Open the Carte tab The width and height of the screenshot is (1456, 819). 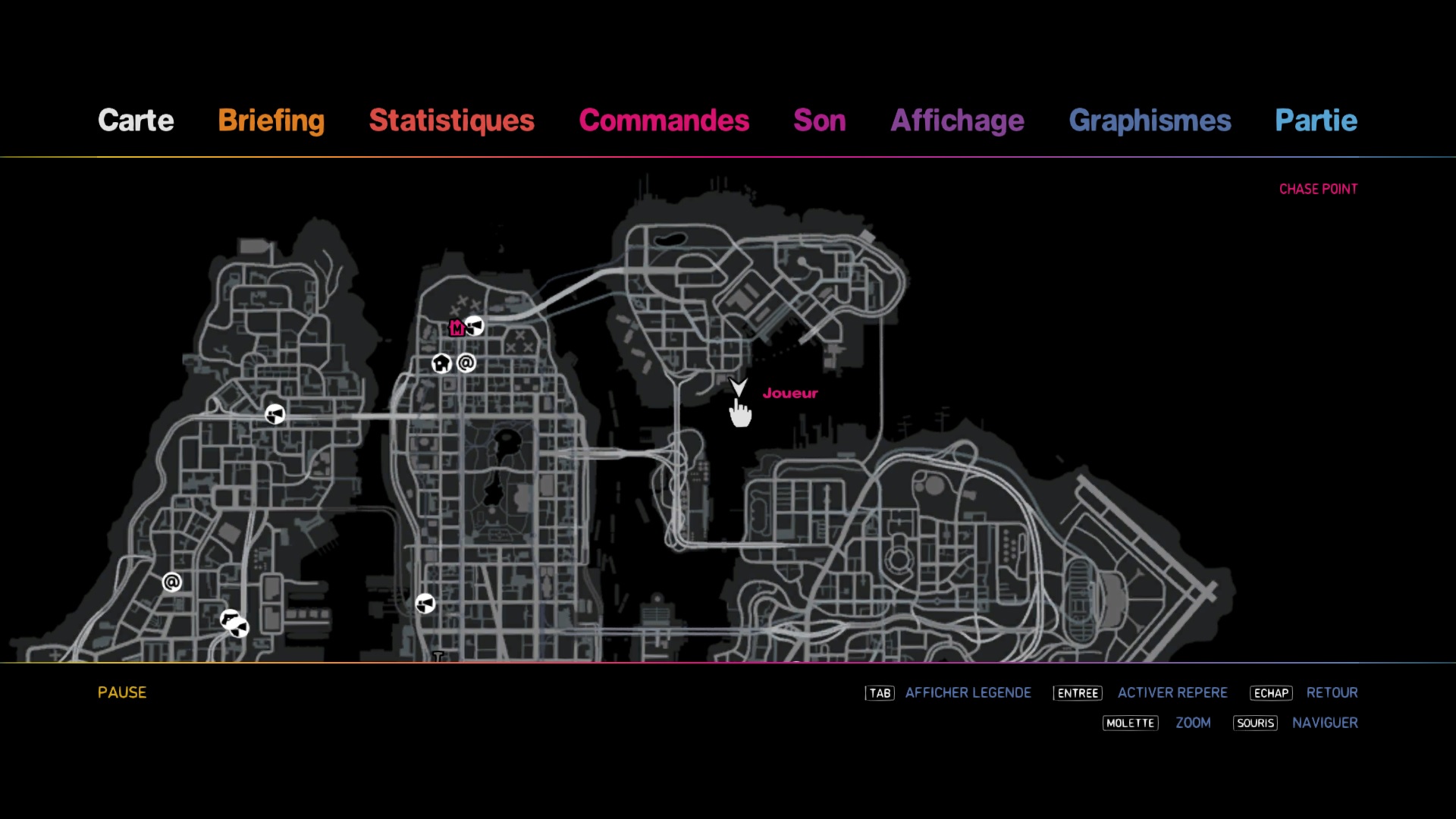(136, 121)
